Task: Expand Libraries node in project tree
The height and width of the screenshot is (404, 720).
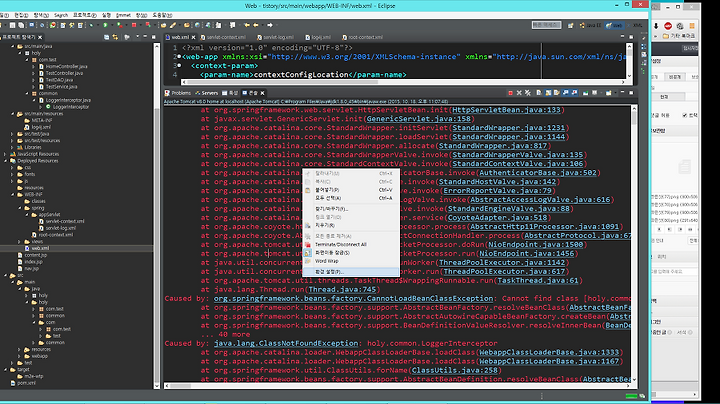Action: 12,147
